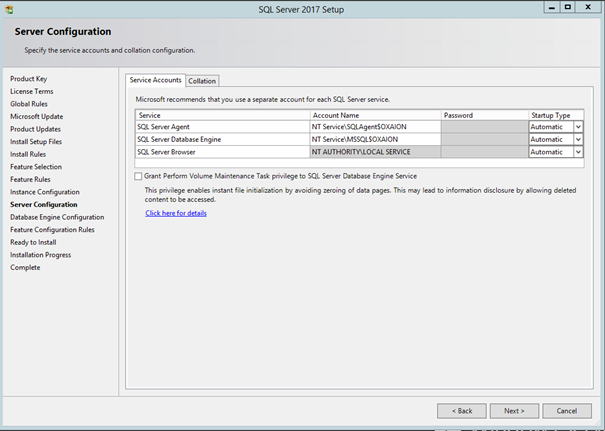Click Product Updates step in sidebar
Viewport: 605px width, 431px height.
(x=35, y=129)
